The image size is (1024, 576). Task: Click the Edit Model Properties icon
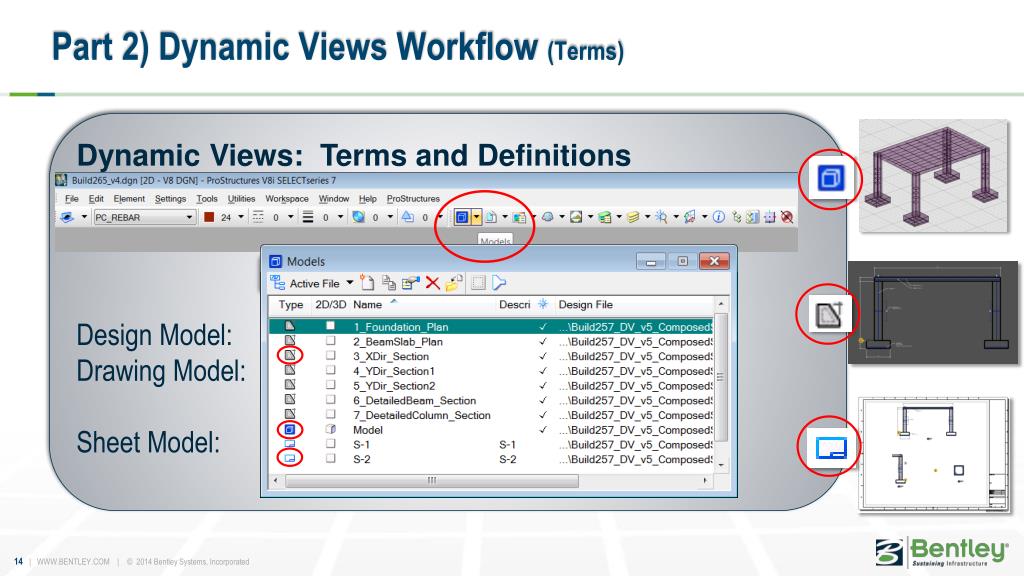(x=411, y=283)
